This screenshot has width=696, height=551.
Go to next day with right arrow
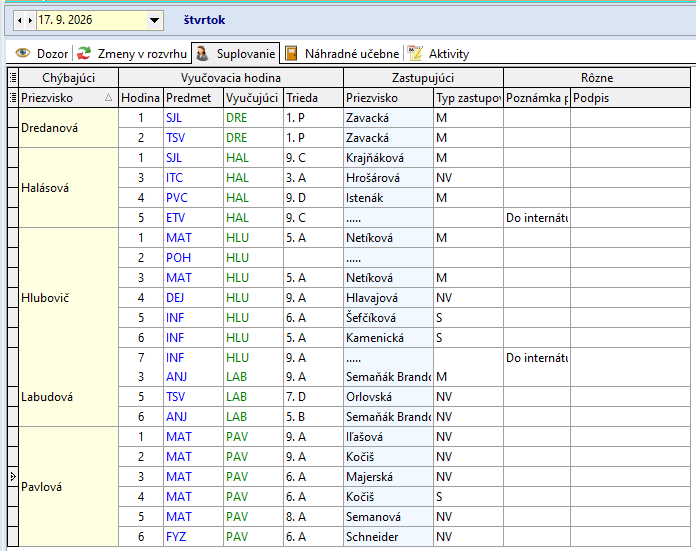30,20
